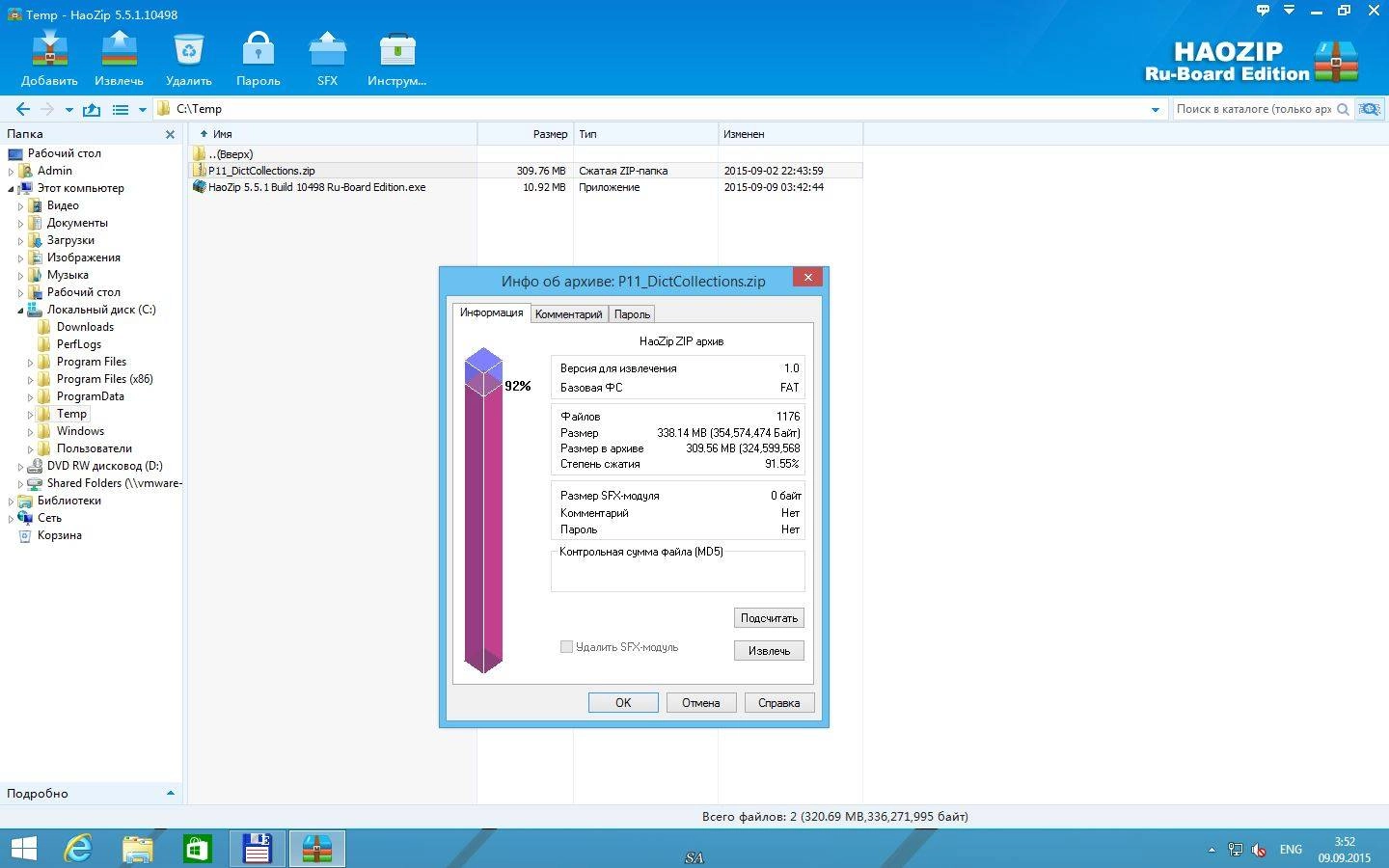The width and height of the screenshot is (1389, 868).
Task: Open the Пароль (Password) lock tool
Action: click(x=258, y=58)
